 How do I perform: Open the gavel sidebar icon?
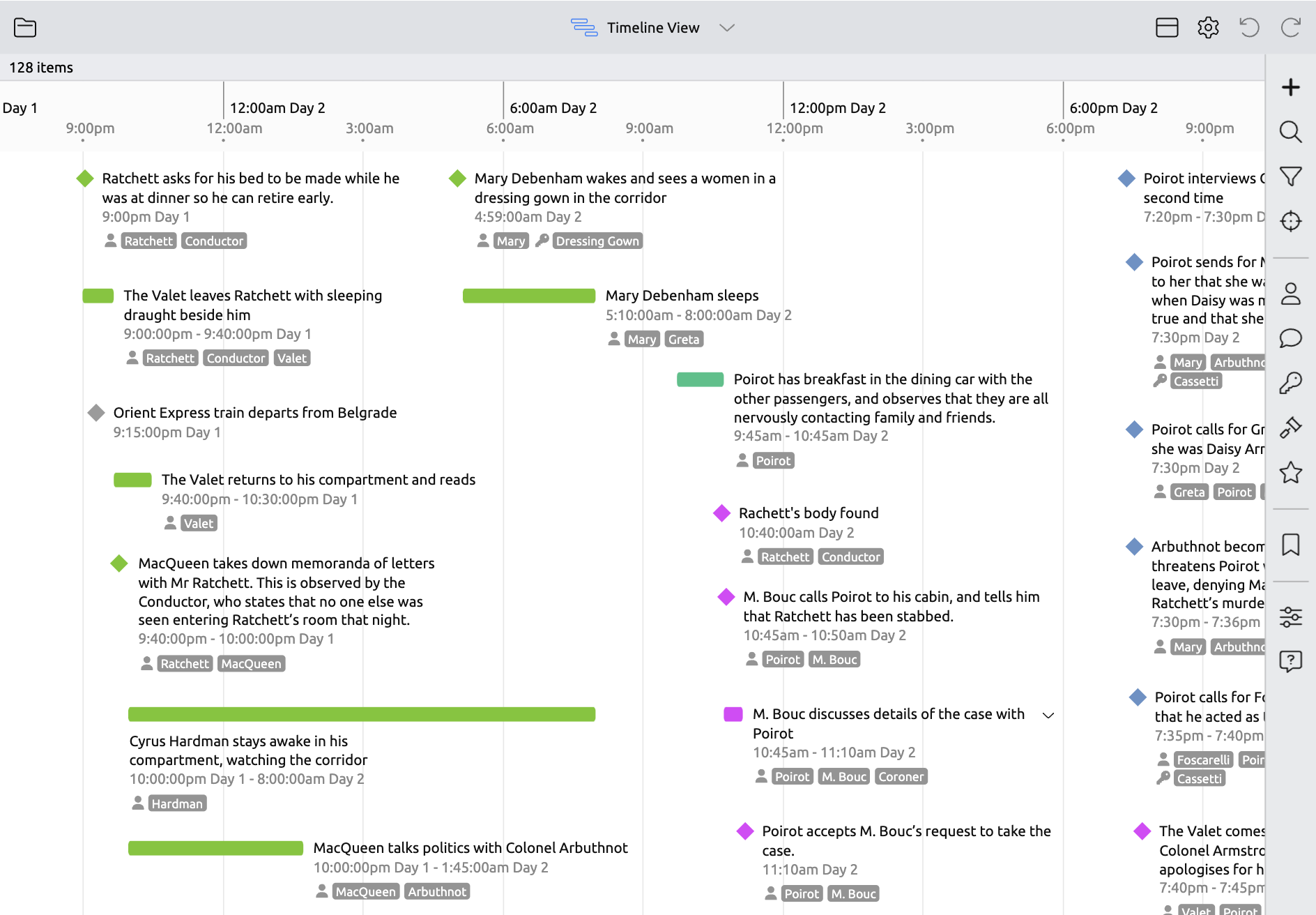[1291, 428]
